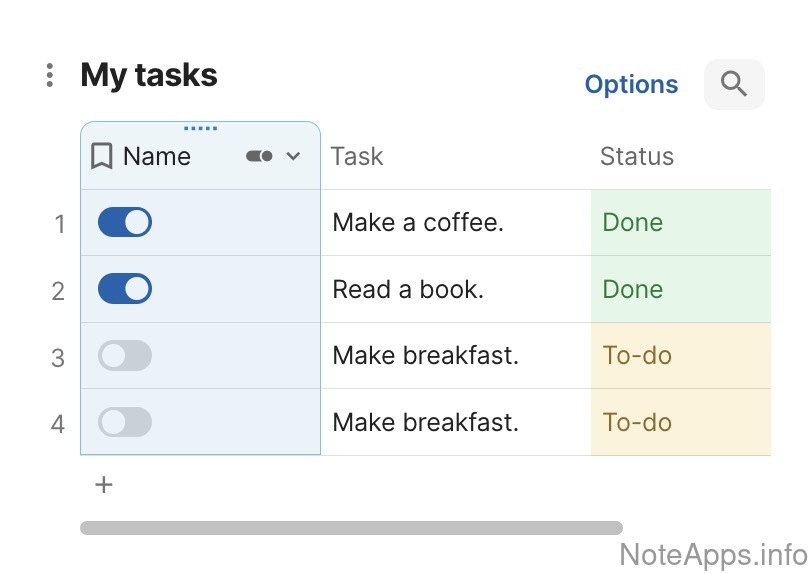The image size is (810, 574).
Task: Switch on the toggle in row 4
Action: point(125,422)
